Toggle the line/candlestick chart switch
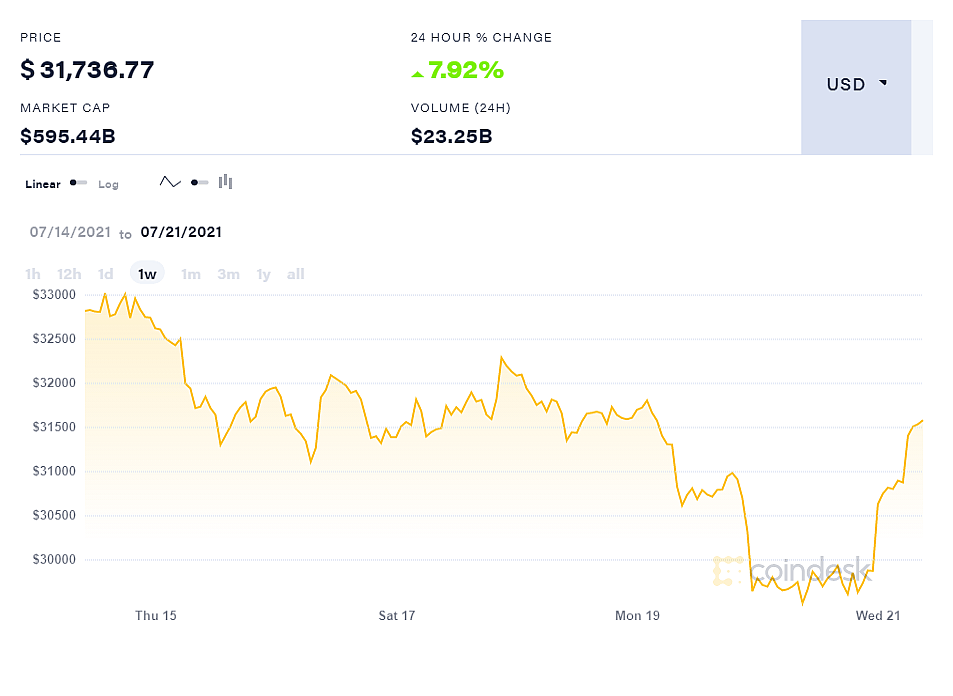The width and height of the screenshot is (953, 696). (x=199, y=182)
